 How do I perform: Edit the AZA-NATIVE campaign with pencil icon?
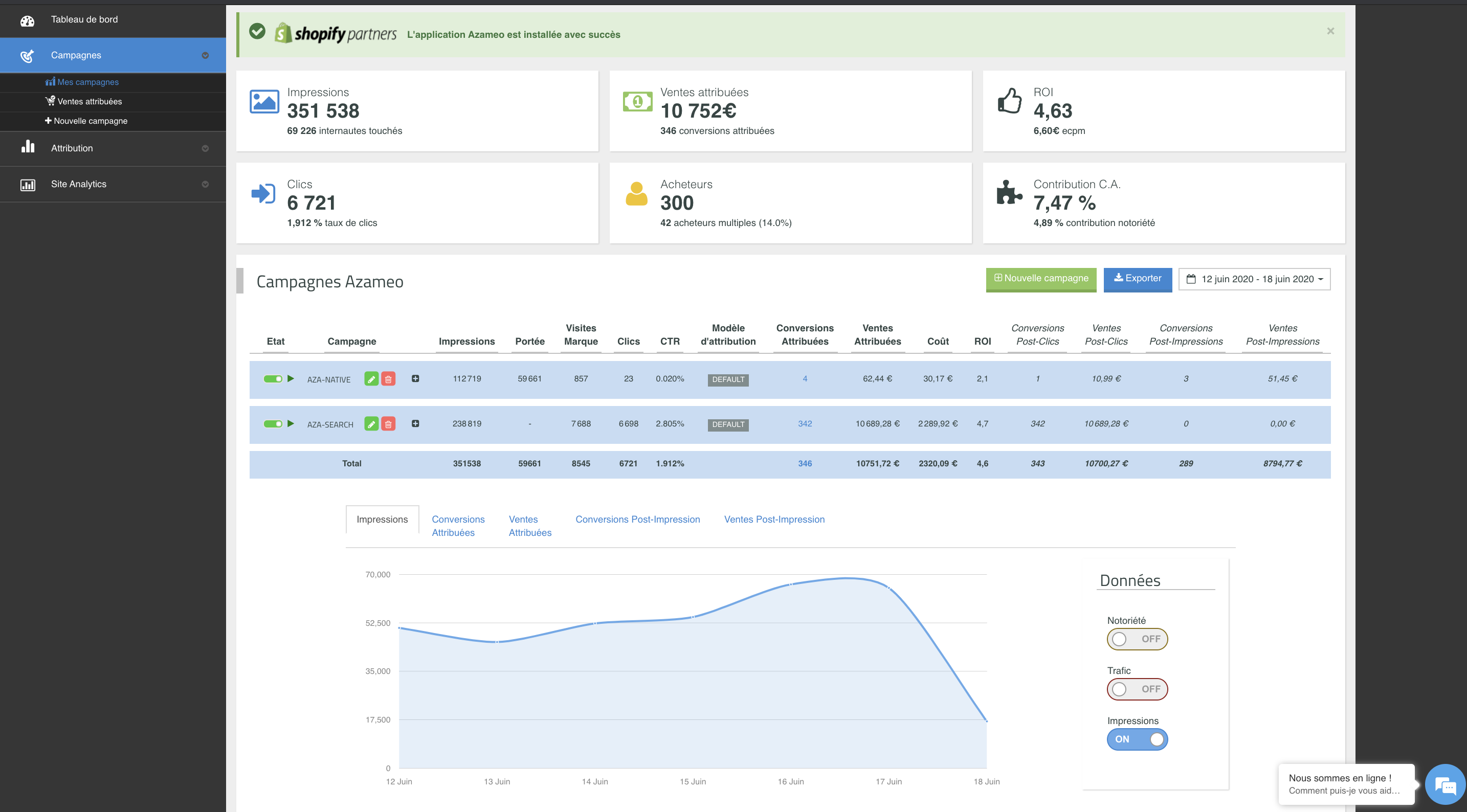371,379
